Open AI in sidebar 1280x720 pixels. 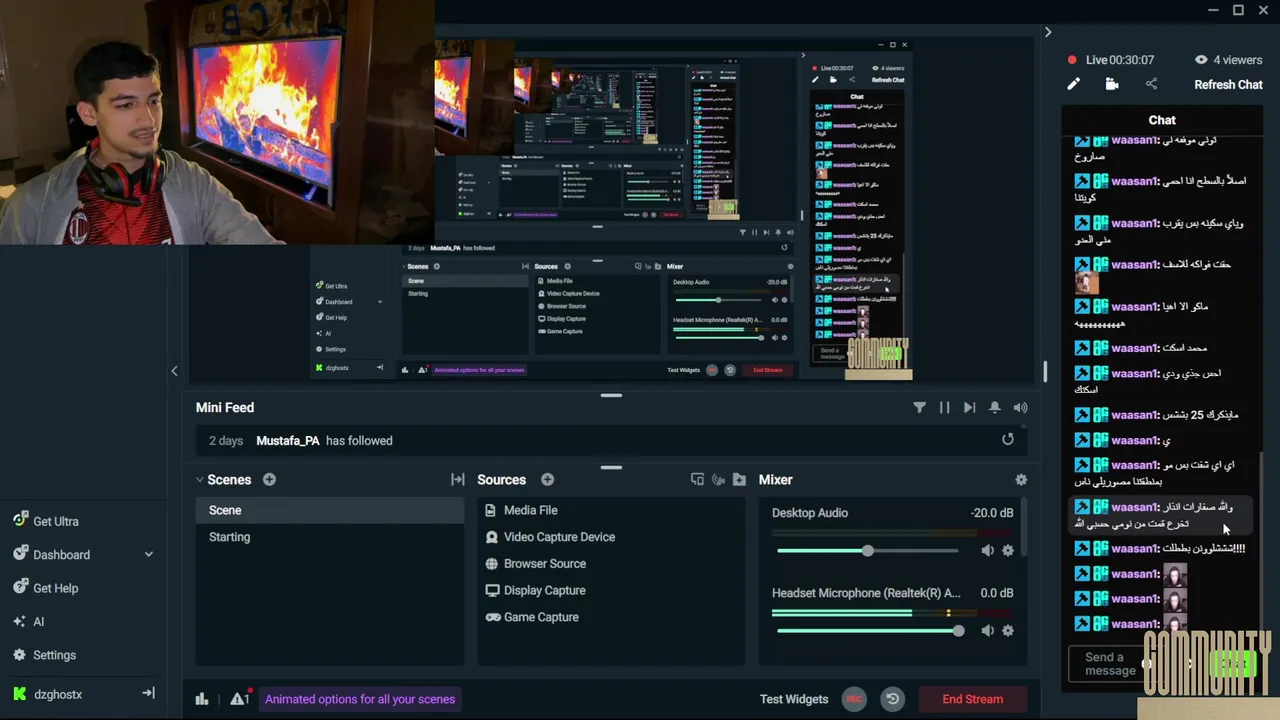click(28, 621)
